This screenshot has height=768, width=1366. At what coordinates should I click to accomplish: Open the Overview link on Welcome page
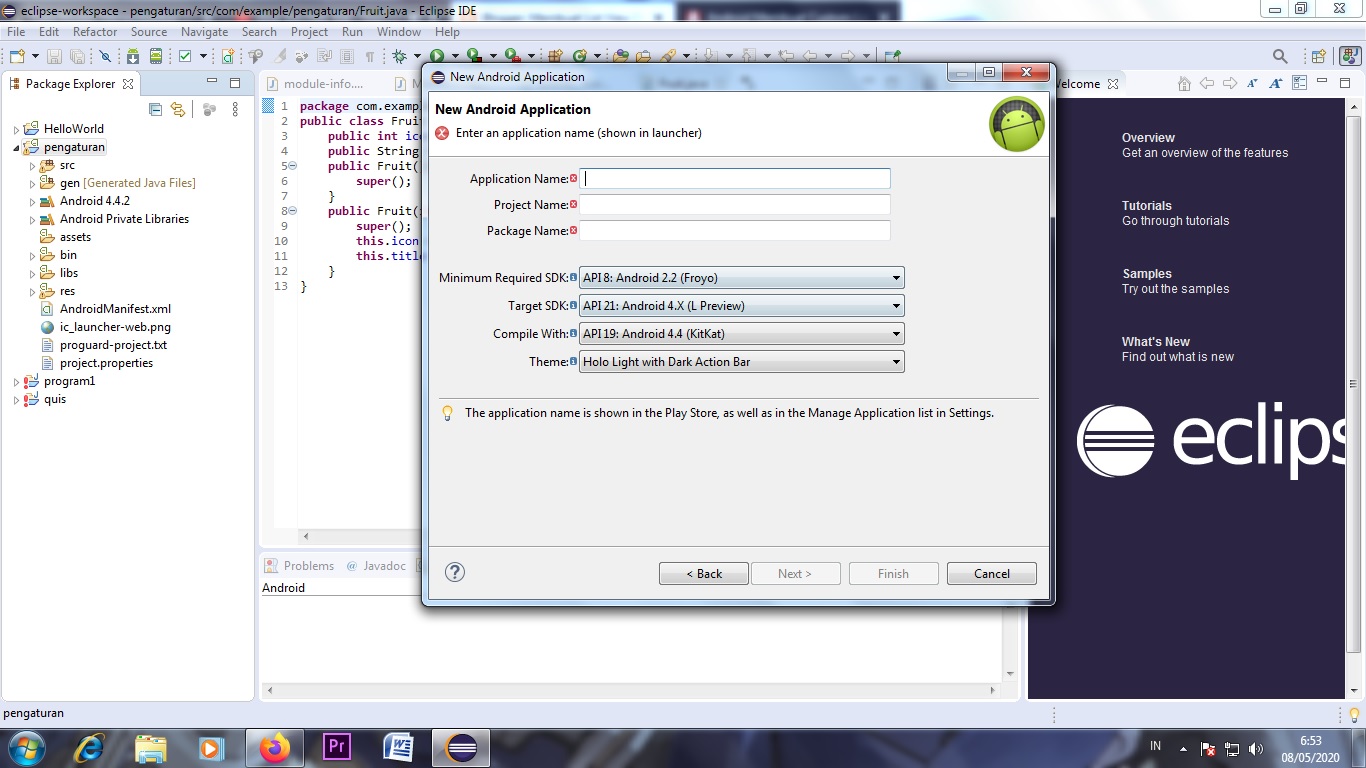pos(1148,138)
